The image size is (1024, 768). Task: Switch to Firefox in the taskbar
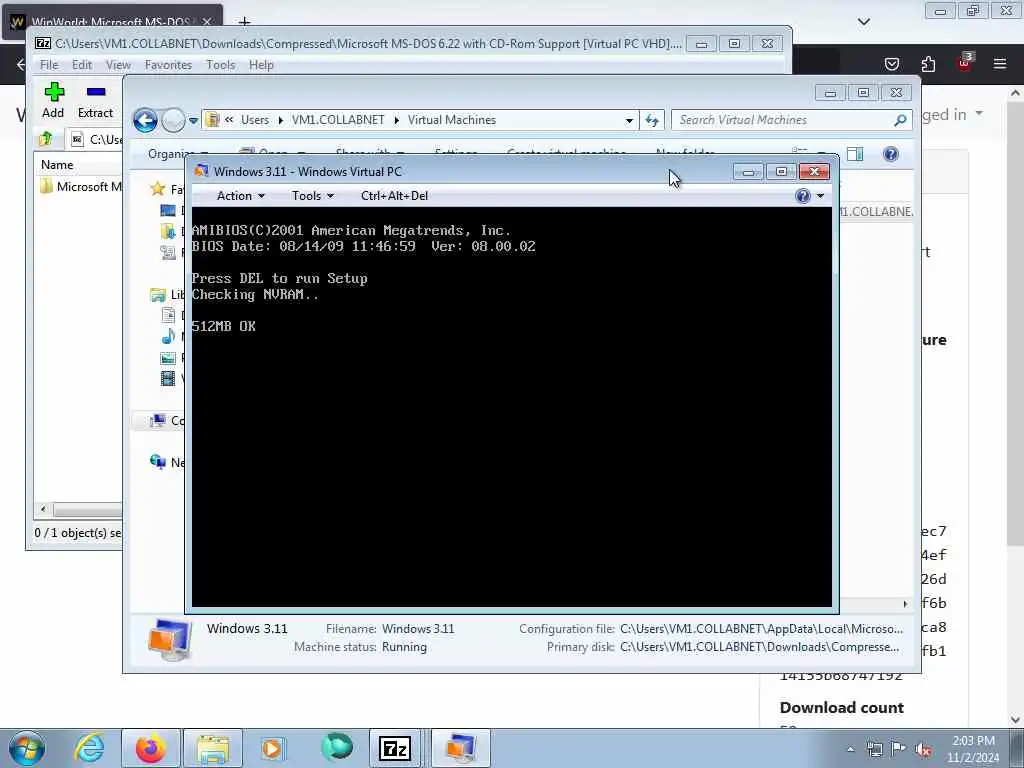click(x=150, y=748)
